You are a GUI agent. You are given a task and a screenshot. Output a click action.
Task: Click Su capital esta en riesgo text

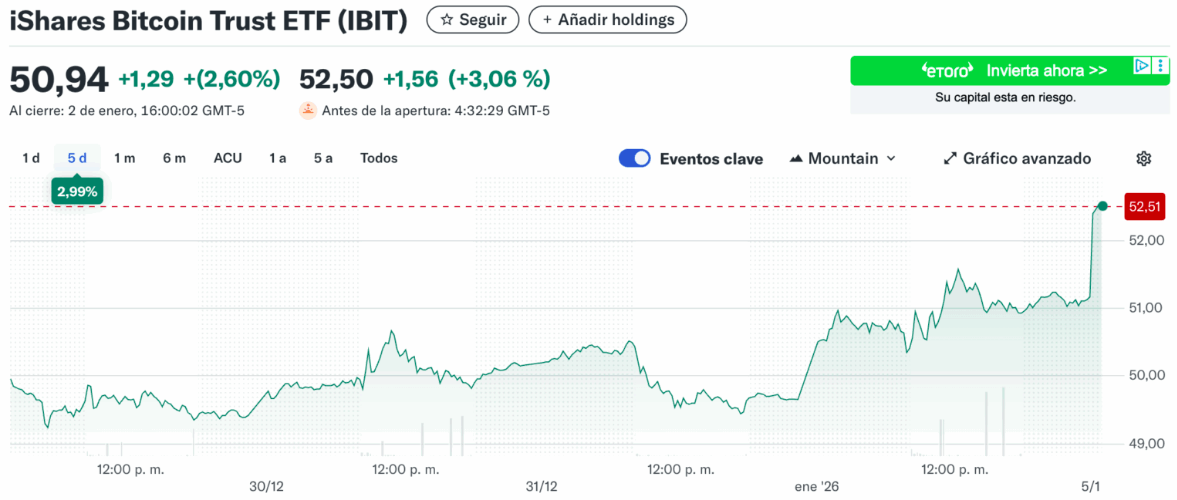(1005, 97)
